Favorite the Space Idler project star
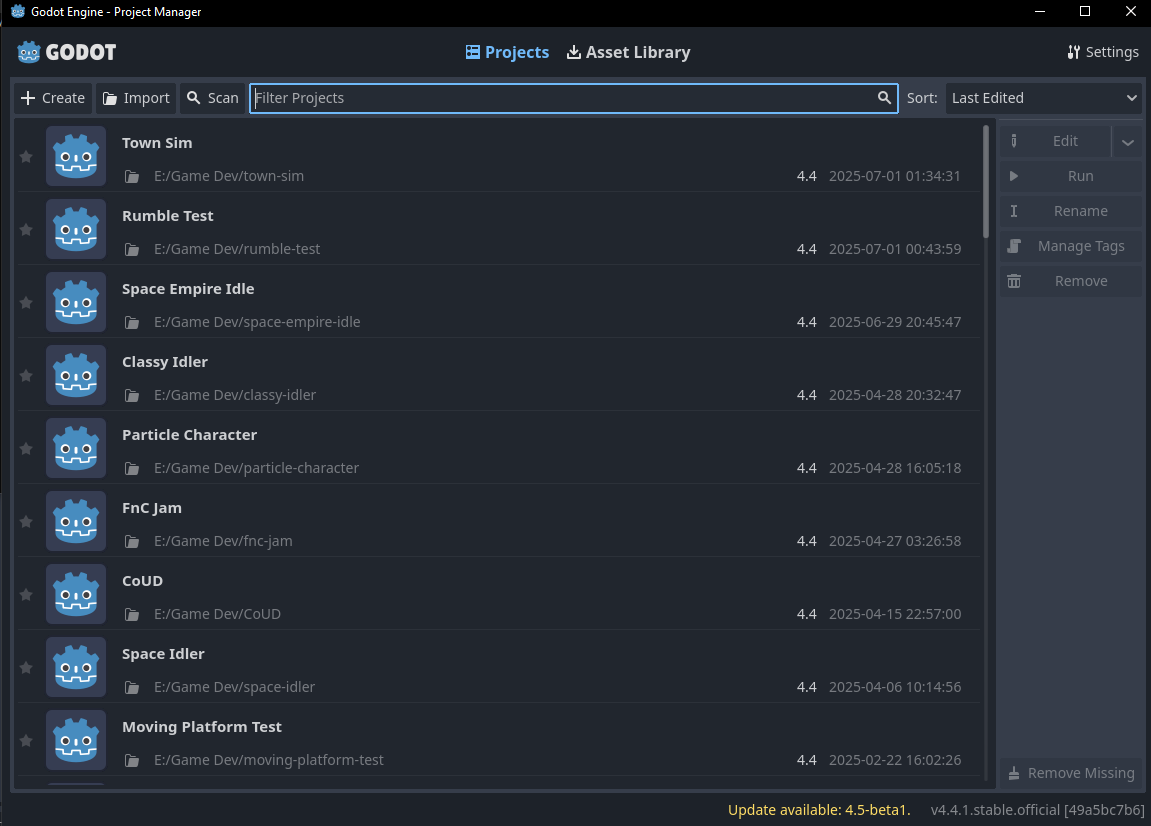Viewport: 1151px width, 826px height. tap(26, 667)
